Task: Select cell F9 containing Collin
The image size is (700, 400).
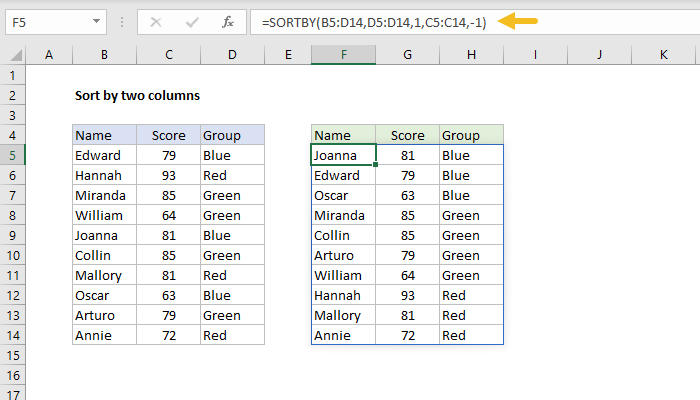Action: click(x=343, y=235)
